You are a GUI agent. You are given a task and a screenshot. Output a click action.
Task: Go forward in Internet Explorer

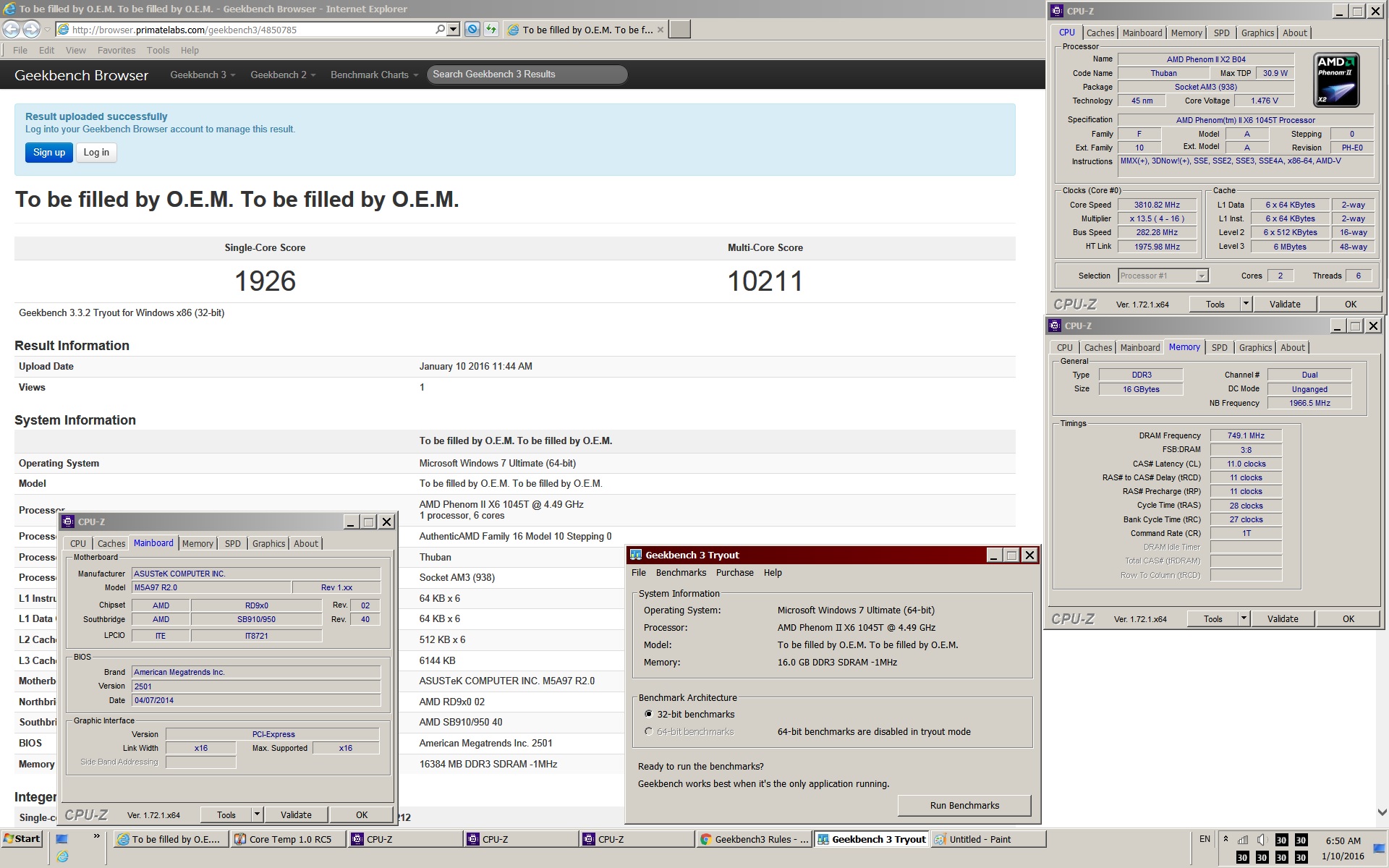pos(31,29)
